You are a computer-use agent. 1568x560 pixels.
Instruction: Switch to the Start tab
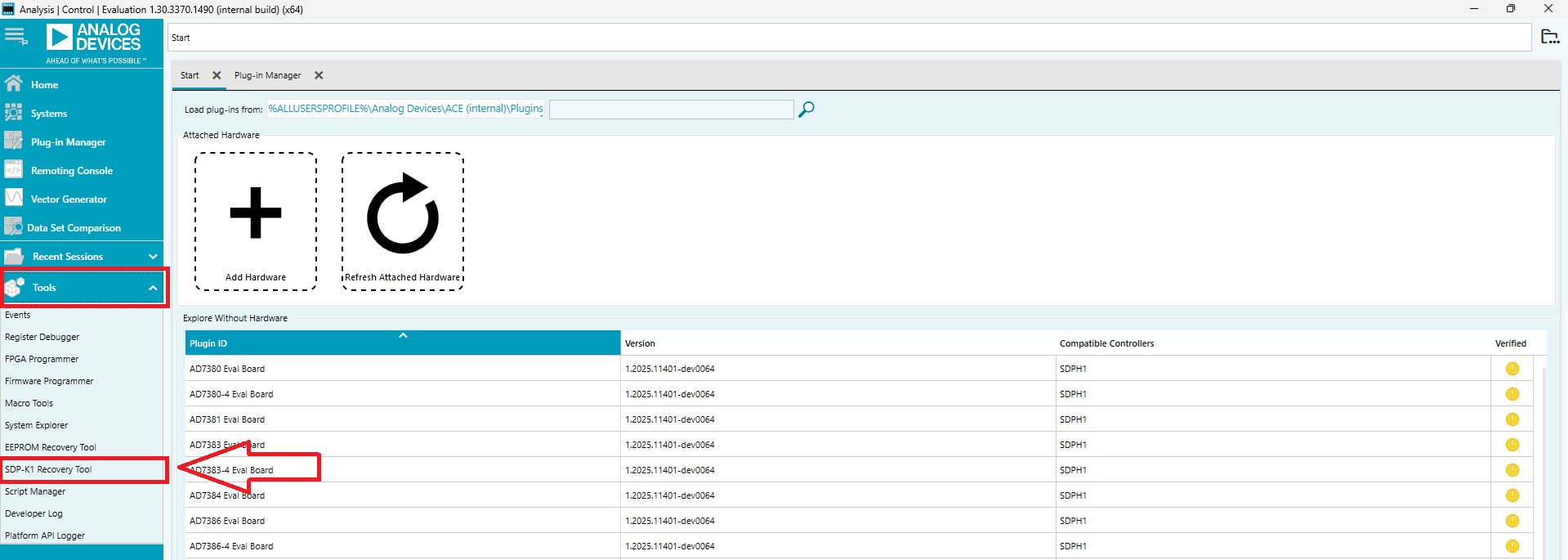[x=190, y=75]
